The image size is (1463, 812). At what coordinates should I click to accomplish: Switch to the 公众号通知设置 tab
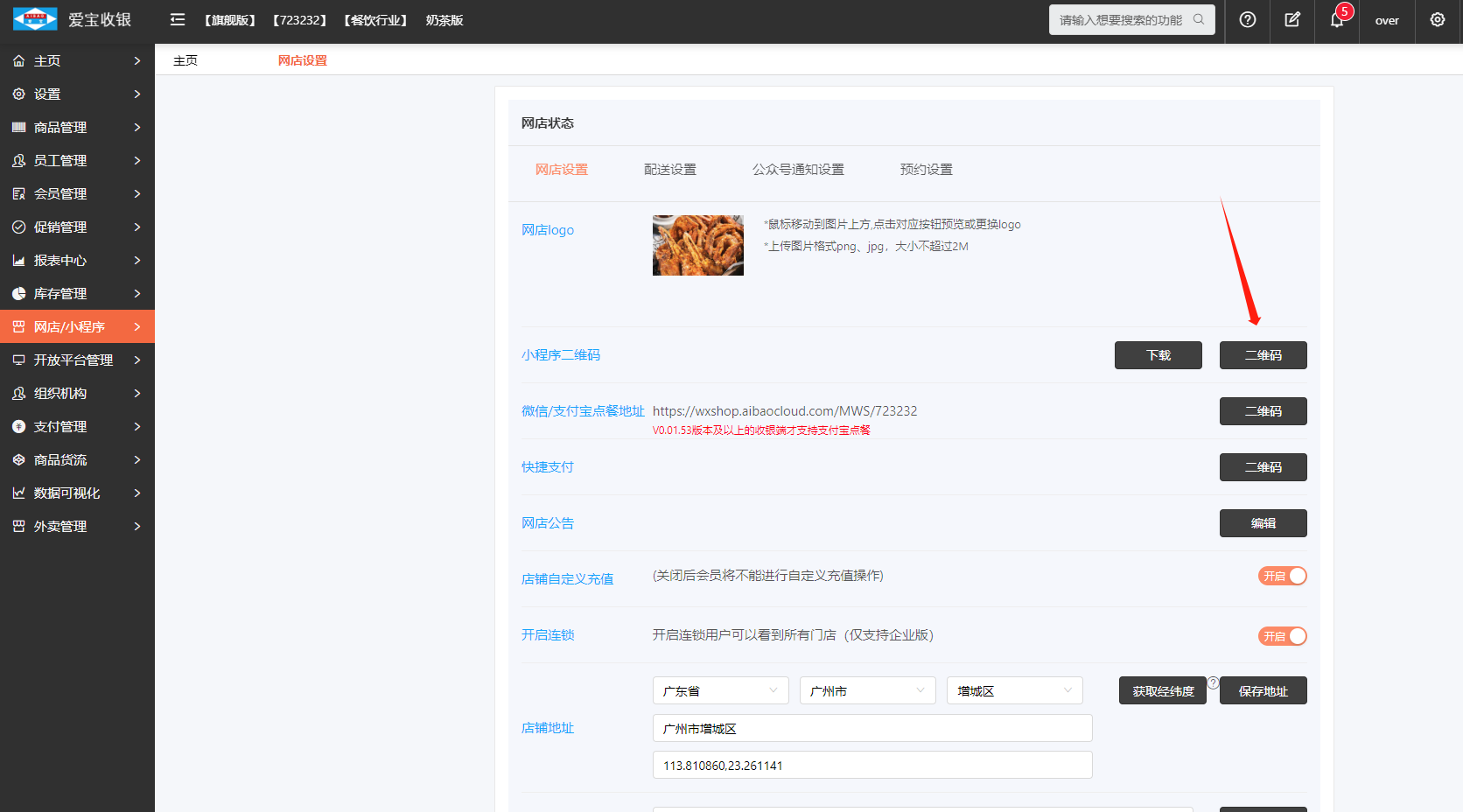[798, 170]
